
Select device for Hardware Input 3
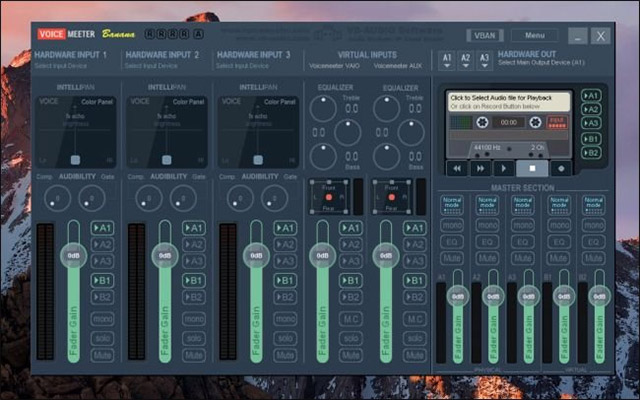point(242,66)
